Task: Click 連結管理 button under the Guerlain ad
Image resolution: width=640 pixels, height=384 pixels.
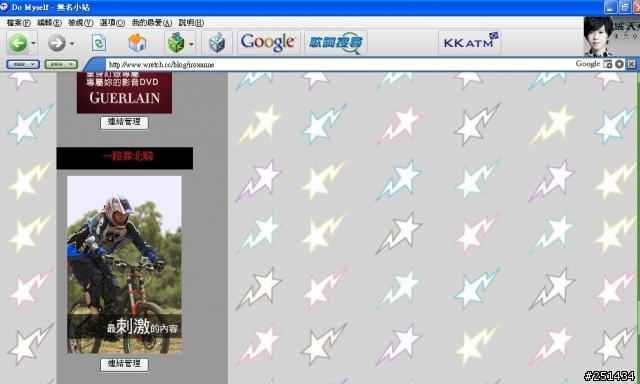Action: (x=124, y=122)
